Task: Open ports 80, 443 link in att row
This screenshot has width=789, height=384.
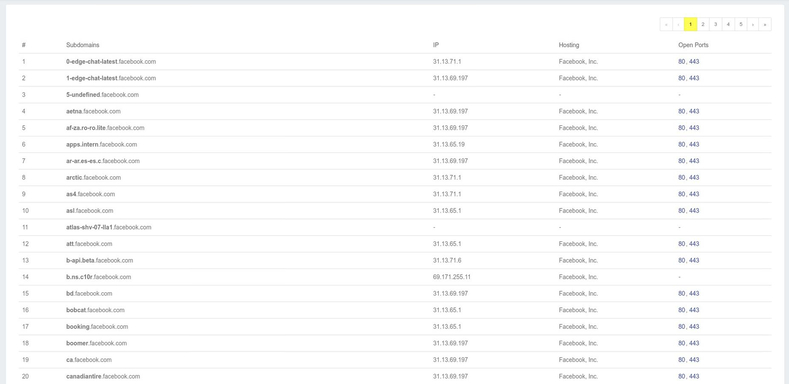Action: tap(688, 244)
